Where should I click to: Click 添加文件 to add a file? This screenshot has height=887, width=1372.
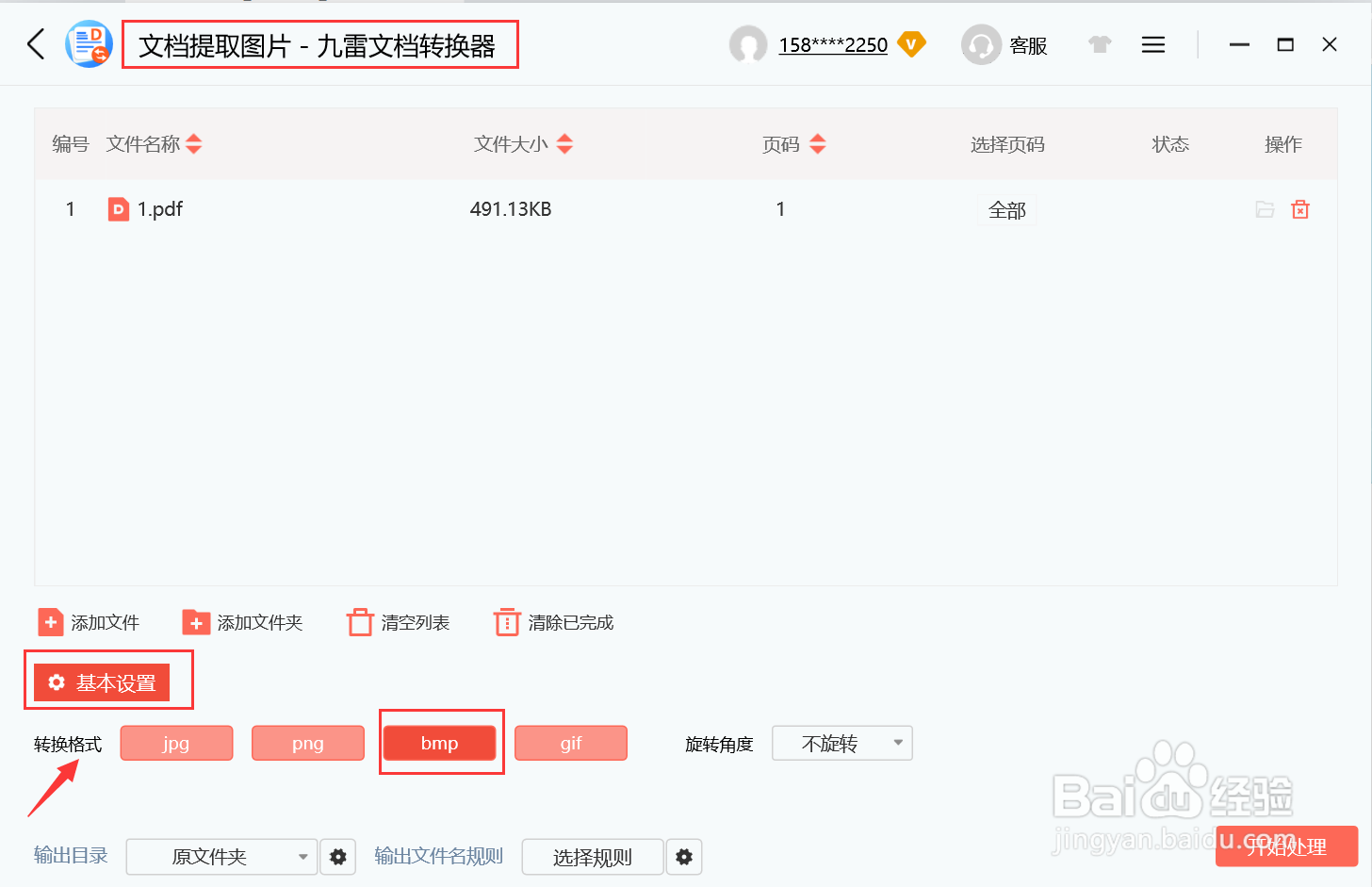(x=89, y=622)
